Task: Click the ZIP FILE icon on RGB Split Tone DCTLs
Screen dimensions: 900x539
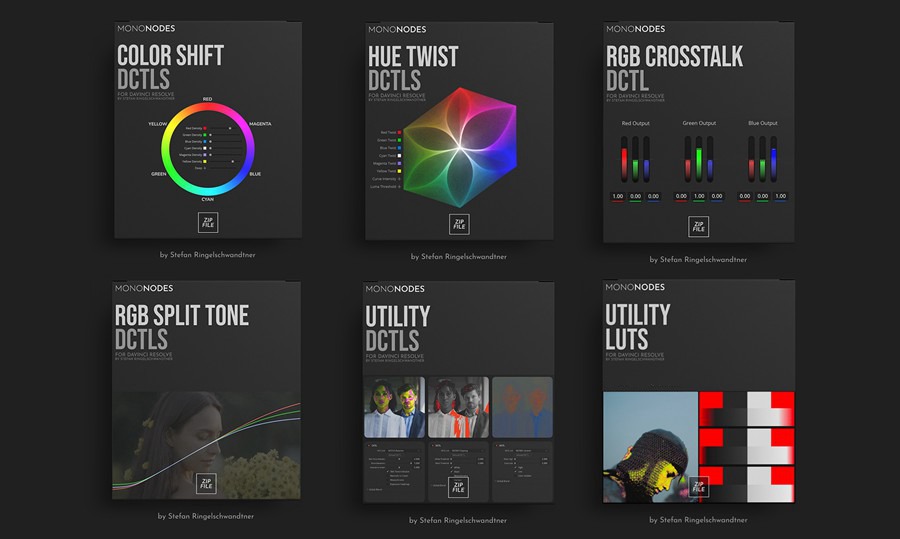Action: point(206,483)
